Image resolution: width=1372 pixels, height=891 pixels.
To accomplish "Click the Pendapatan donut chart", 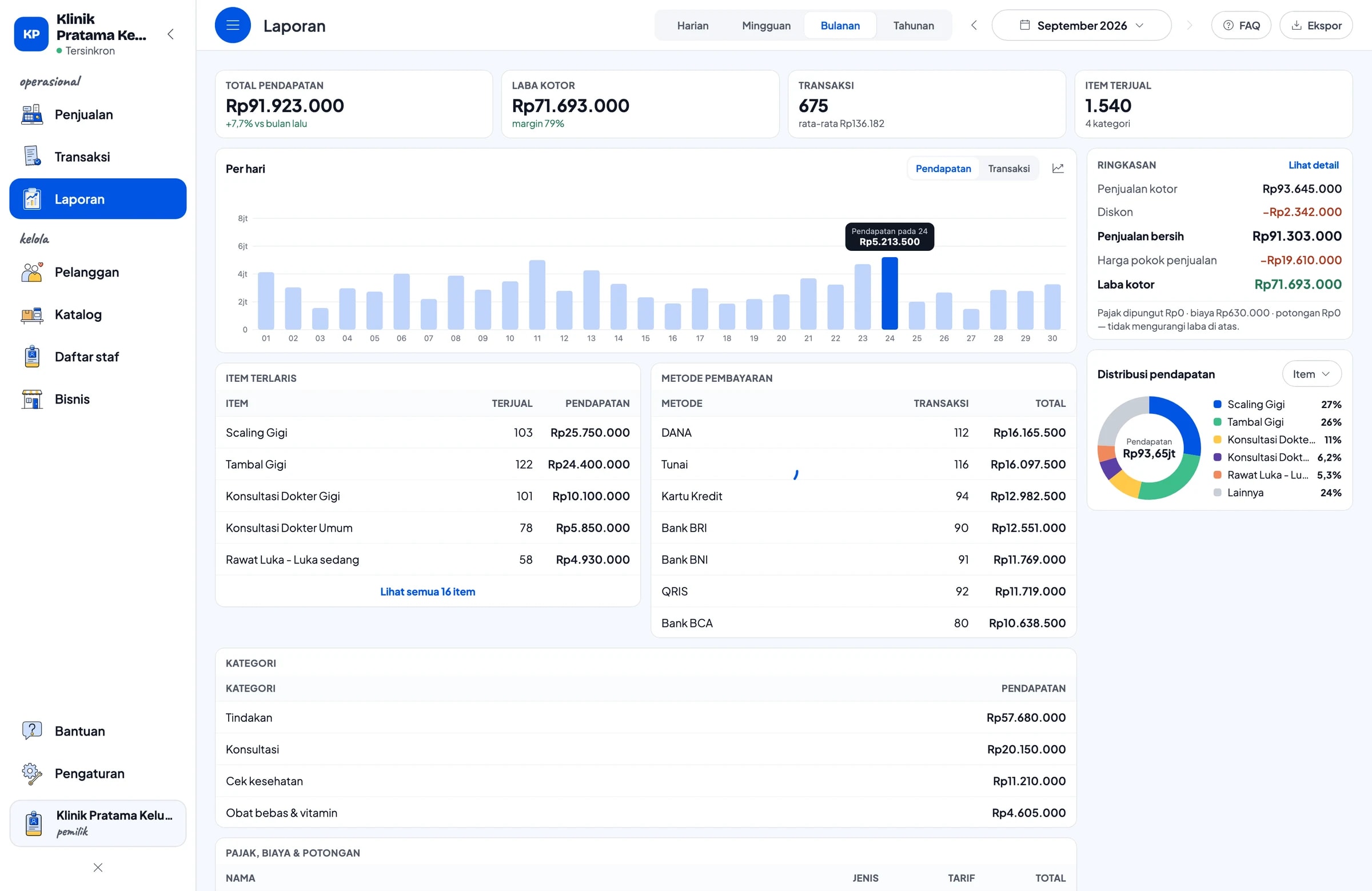I will 1148,448.
